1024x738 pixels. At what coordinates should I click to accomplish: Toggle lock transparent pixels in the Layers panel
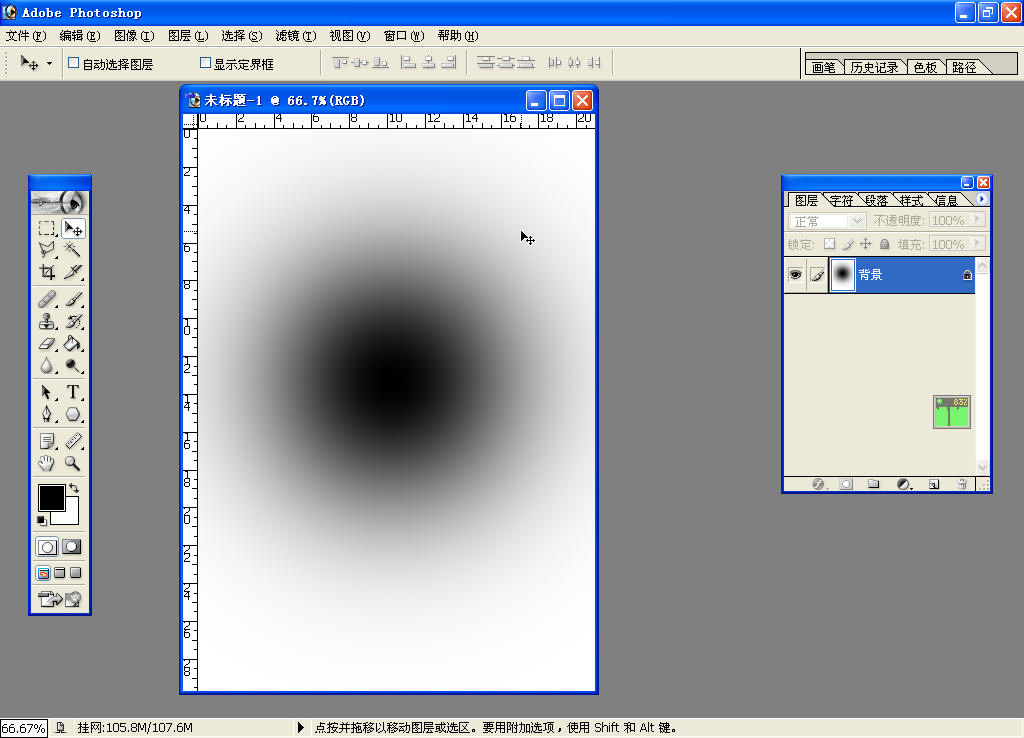(x=829, y=244)
